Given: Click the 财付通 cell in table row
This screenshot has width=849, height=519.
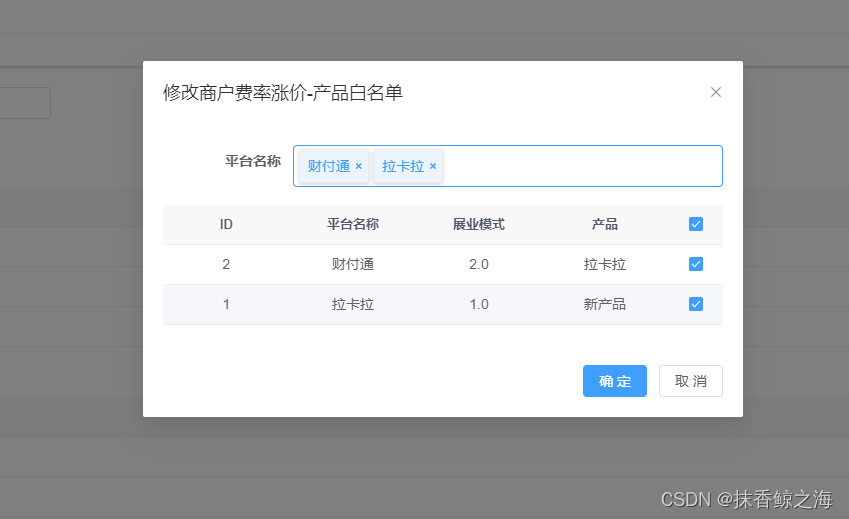Looking at the screenshot, I should [x=352, y=264].
